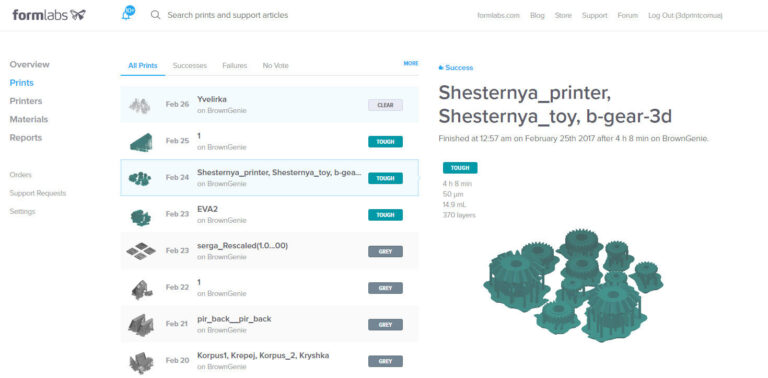Open the pir_back__pir_back print entry
Screen dimensions: 768x378
tap(269, 324)
